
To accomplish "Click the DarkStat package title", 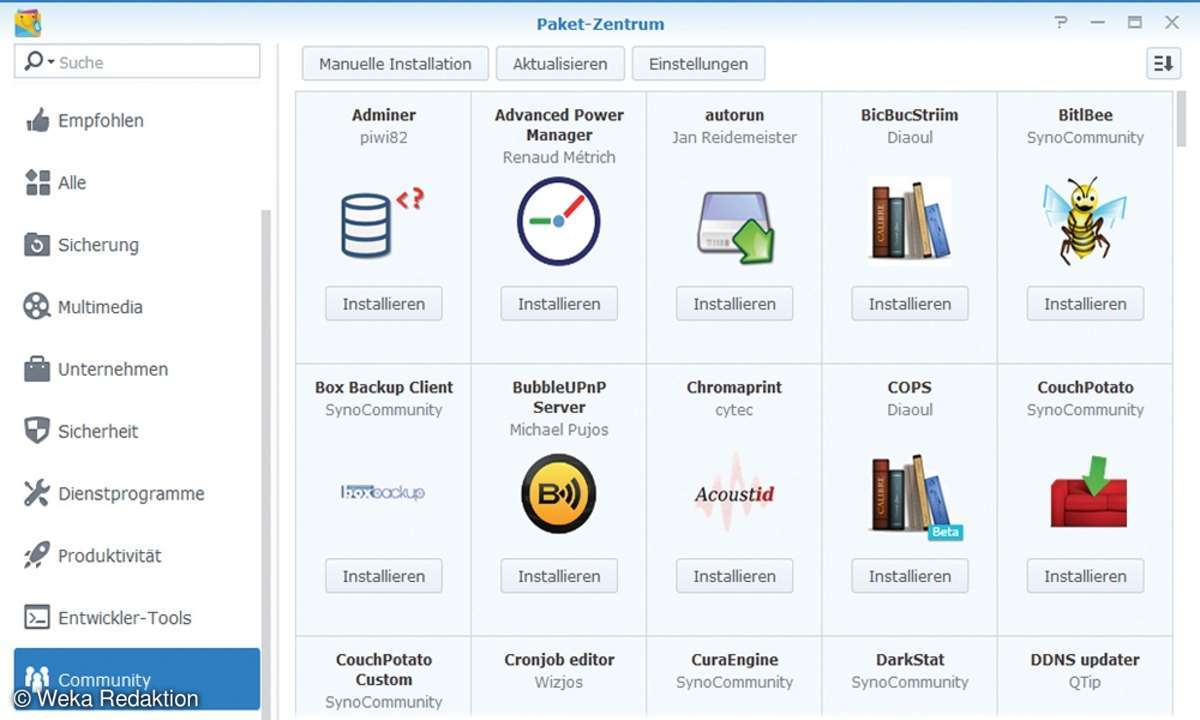I will [909, 660].
